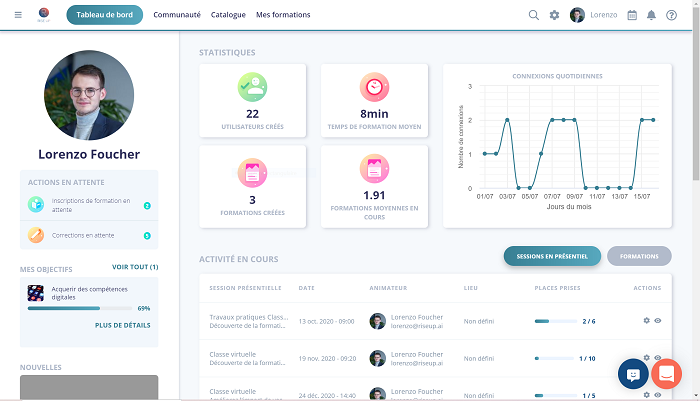The height and width of the screenshot is (401, 700).
Task: Click the 69% objective progress bar
Action: pos(80,308)
